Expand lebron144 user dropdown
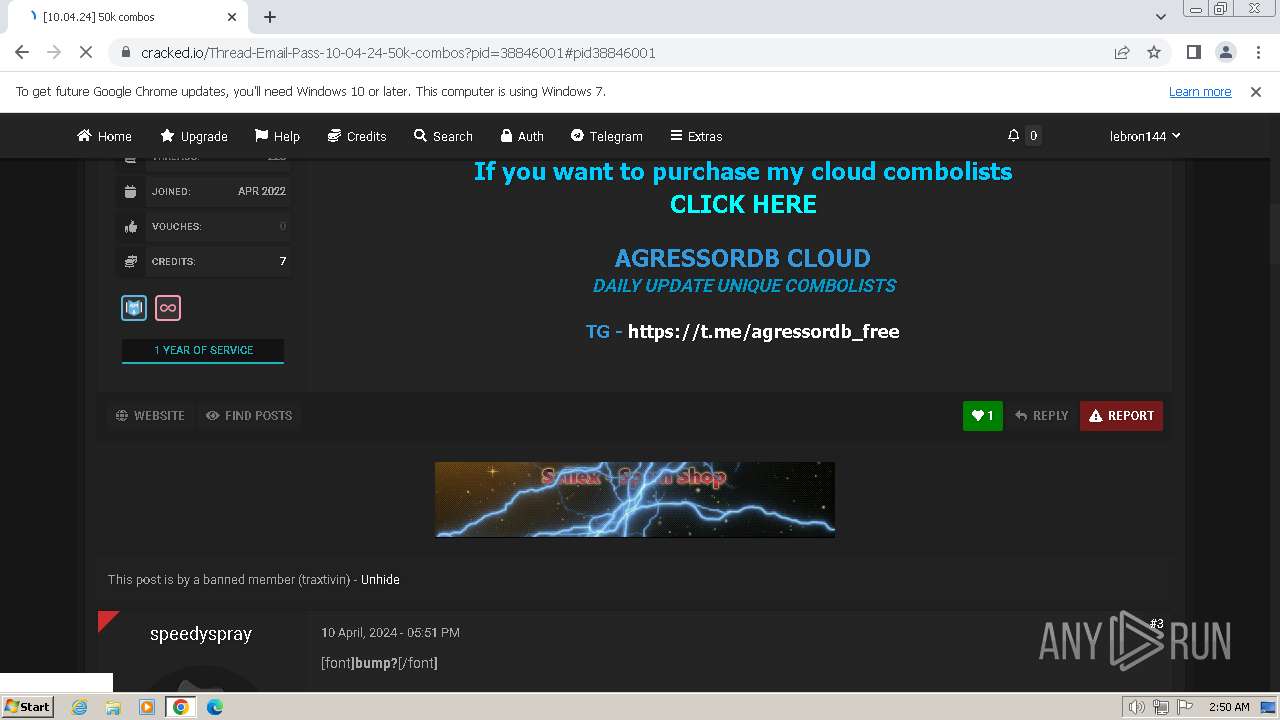Screen dimensions: 1280x720 (1145, 136)
